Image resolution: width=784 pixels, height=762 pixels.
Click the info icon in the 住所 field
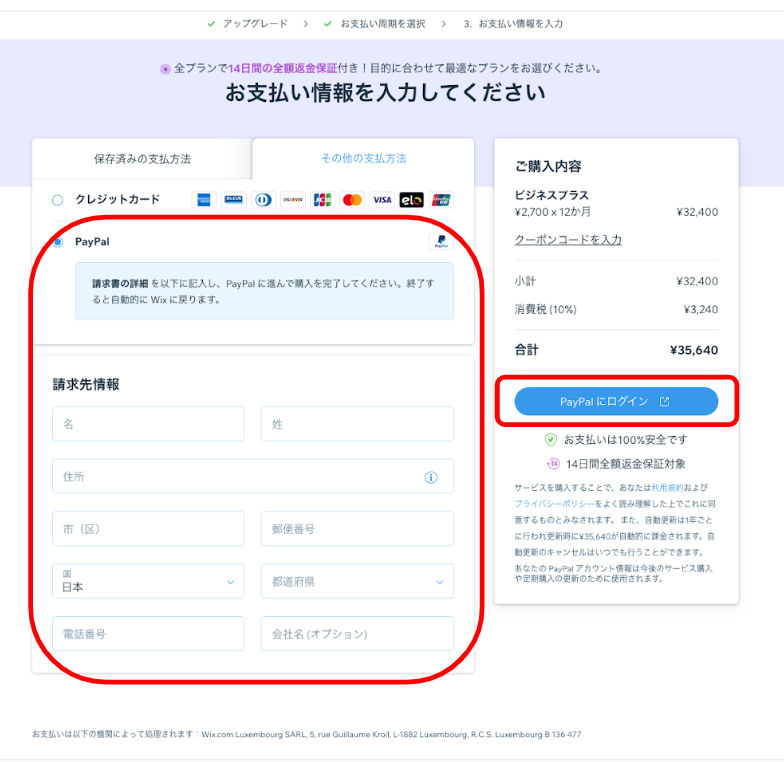click(430, 478)
